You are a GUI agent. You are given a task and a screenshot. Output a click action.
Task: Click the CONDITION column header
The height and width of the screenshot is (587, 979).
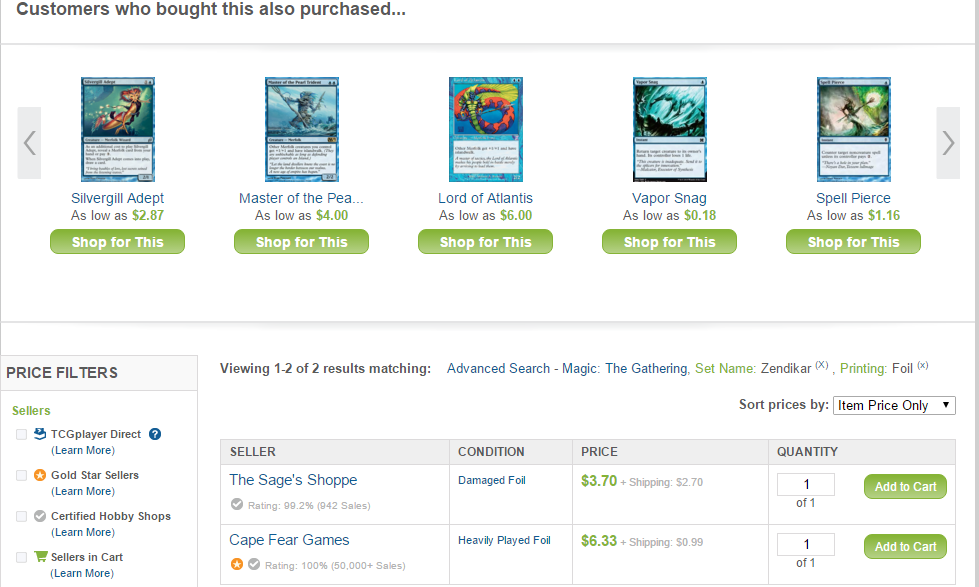pyautogui.click(x=491, y=451)
